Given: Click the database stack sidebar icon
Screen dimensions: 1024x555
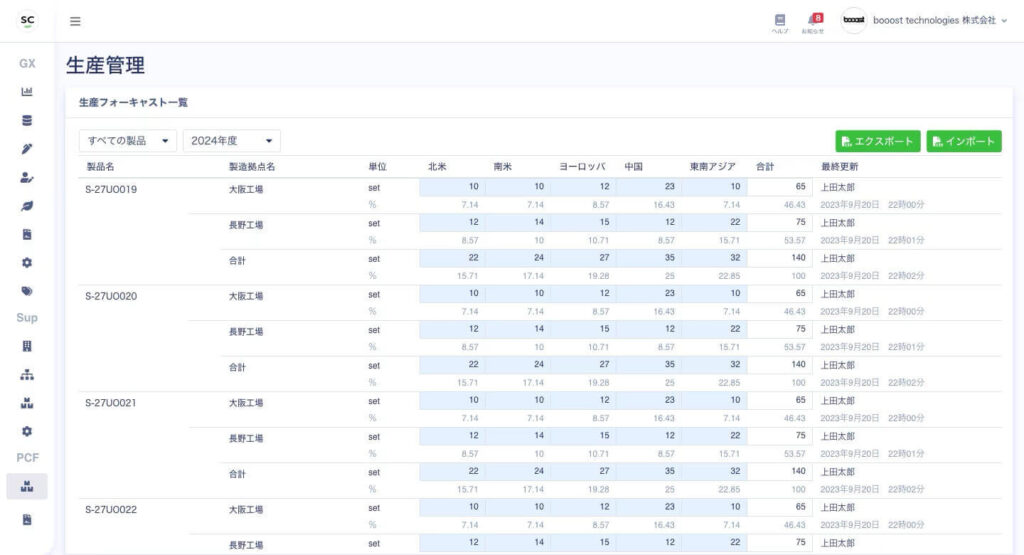Looking at the screenshot, I should point(27,121).
